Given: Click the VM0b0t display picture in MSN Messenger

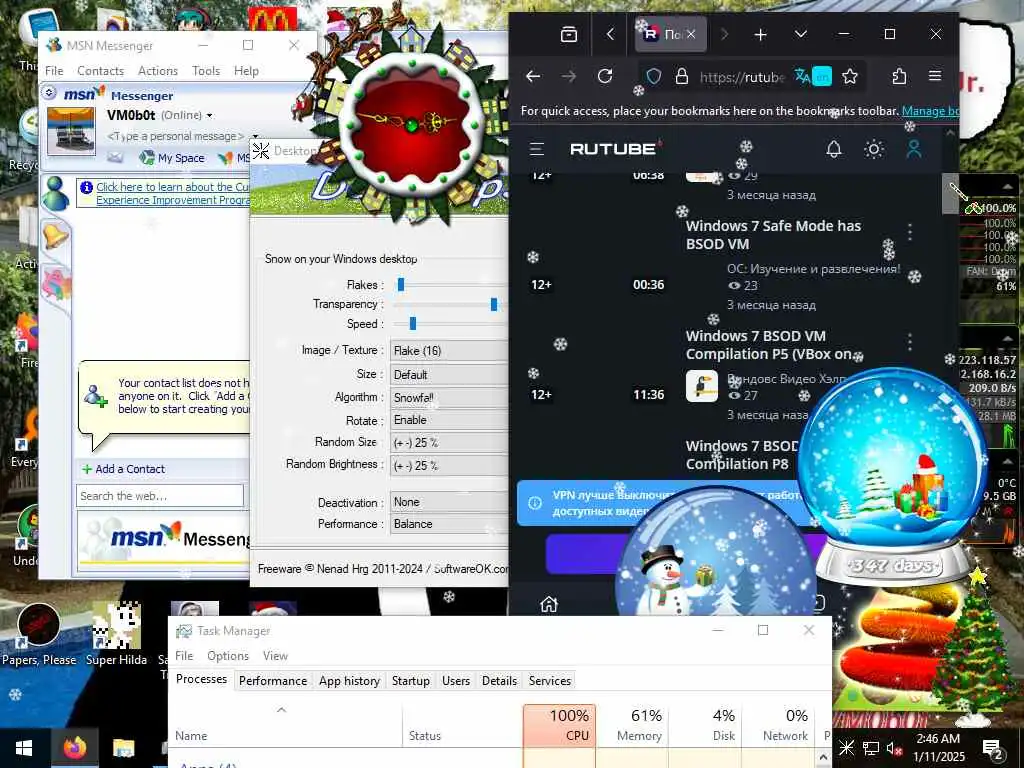Looking at the screenshot, I should pyautogui.click(x=71, y=131).
